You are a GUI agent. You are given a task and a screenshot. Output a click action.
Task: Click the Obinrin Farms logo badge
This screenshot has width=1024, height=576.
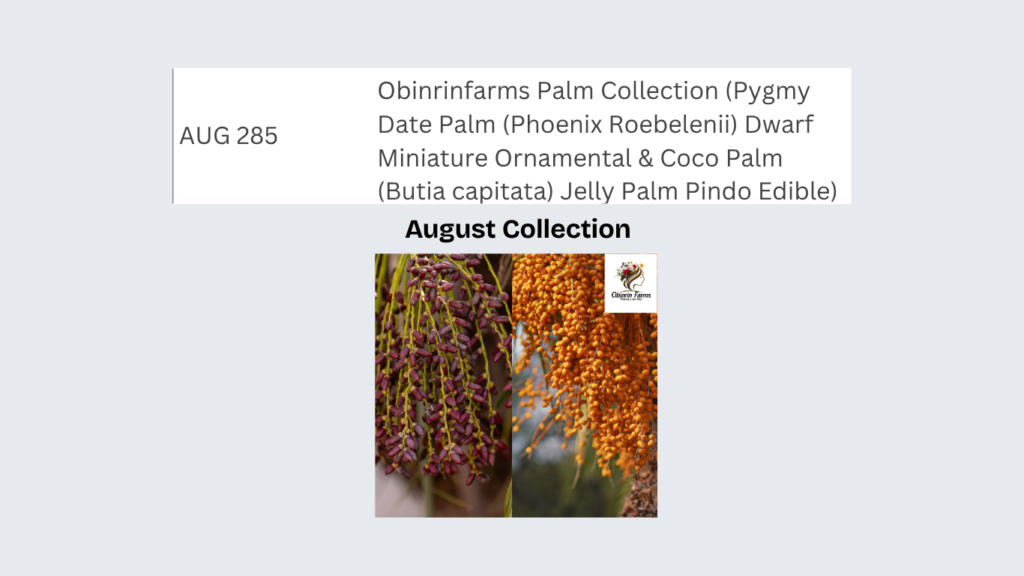pos(630,283)
